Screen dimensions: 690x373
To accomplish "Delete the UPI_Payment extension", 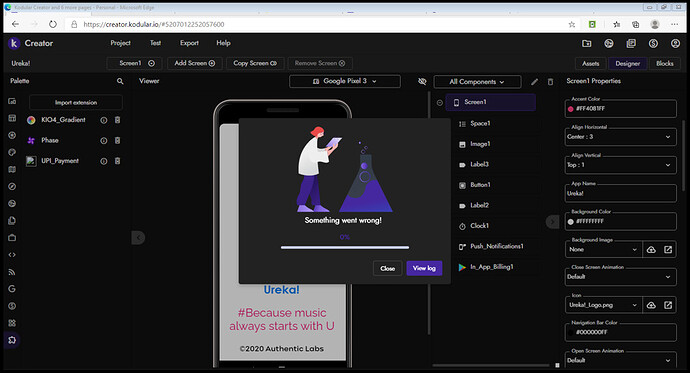I will click(x=117, y=161).
